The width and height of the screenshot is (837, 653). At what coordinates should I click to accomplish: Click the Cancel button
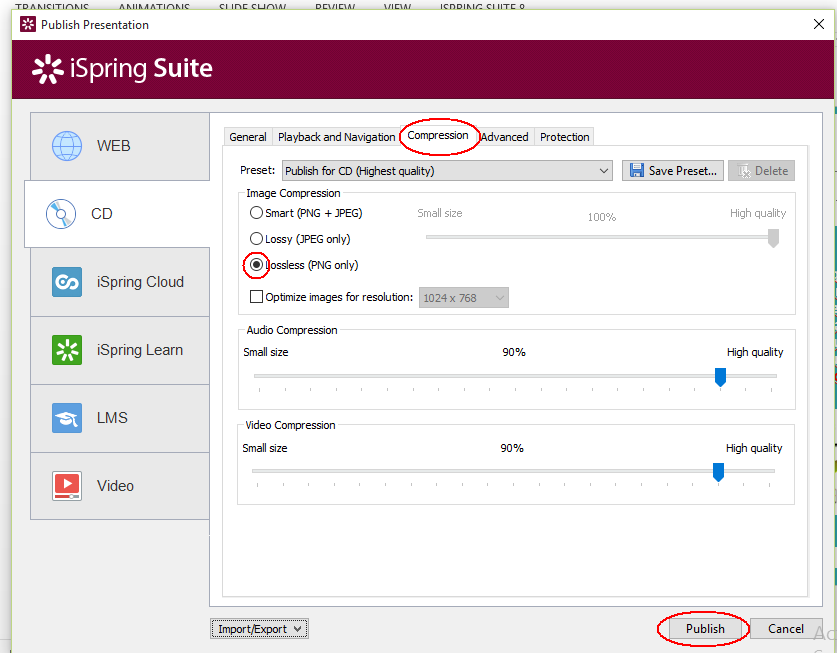[x=785, y=629]
